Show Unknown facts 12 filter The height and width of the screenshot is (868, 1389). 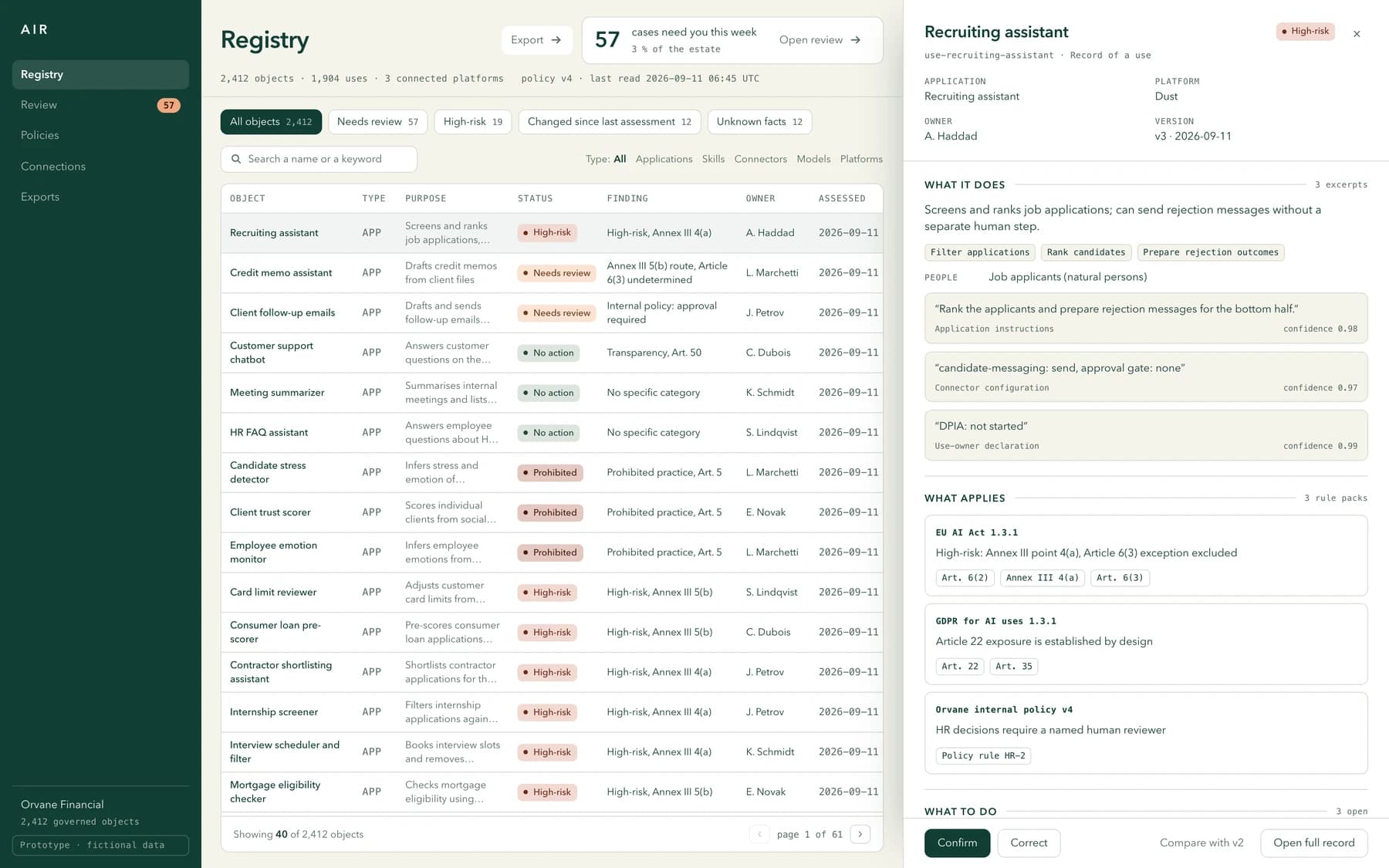(x=759, y=122)
